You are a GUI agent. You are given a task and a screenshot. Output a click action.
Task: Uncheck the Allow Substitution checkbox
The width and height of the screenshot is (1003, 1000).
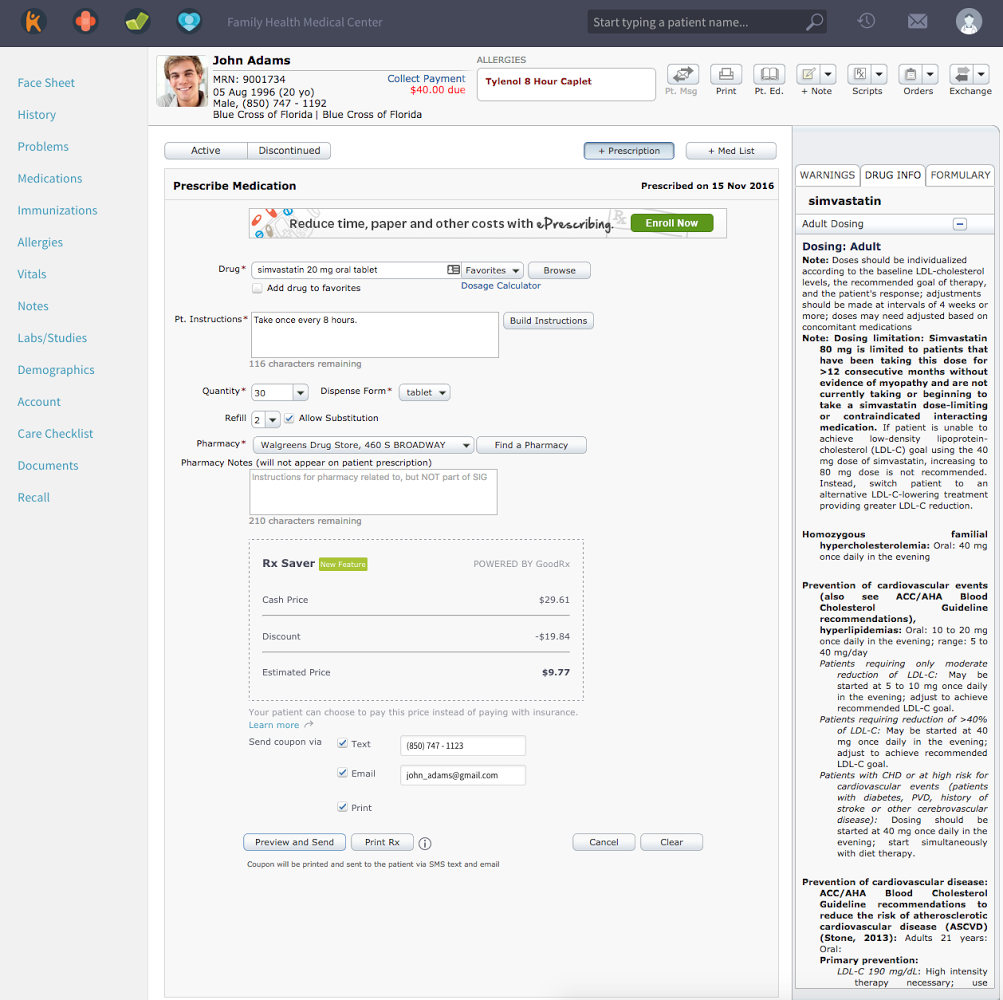coord(291,417)
